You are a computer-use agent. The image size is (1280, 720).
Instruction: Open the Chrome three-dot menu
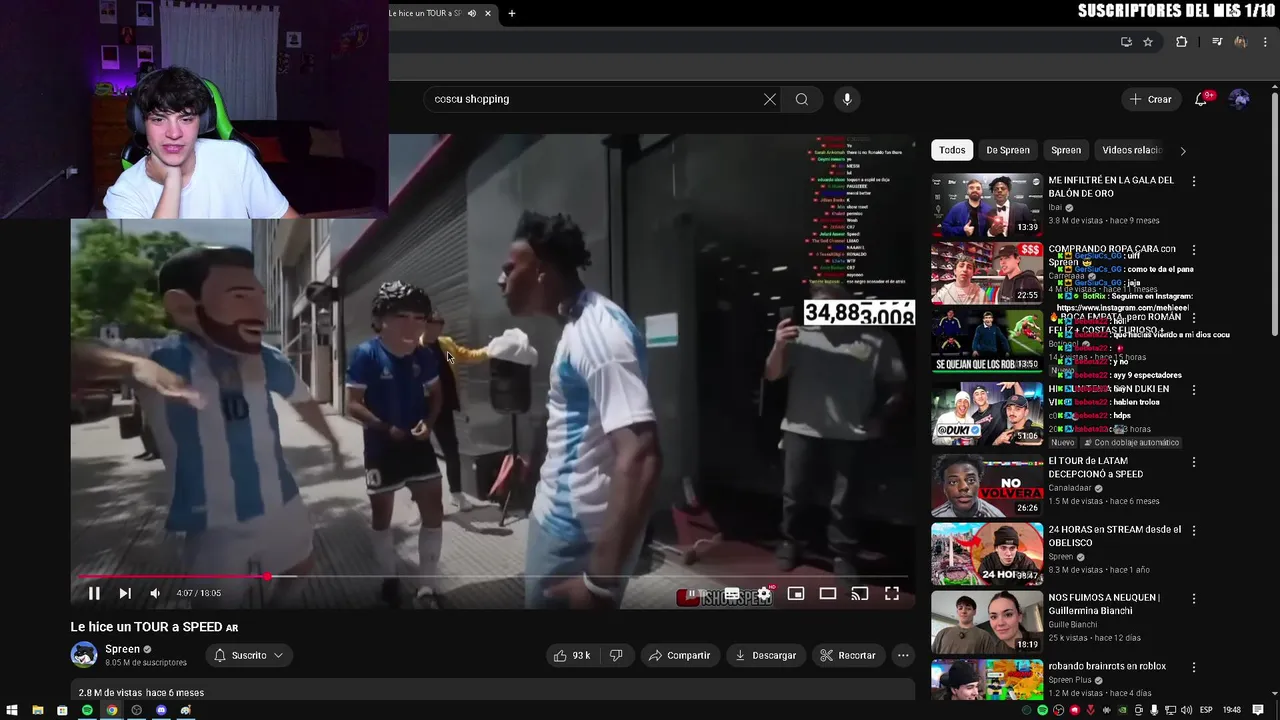pos(1265,42)
